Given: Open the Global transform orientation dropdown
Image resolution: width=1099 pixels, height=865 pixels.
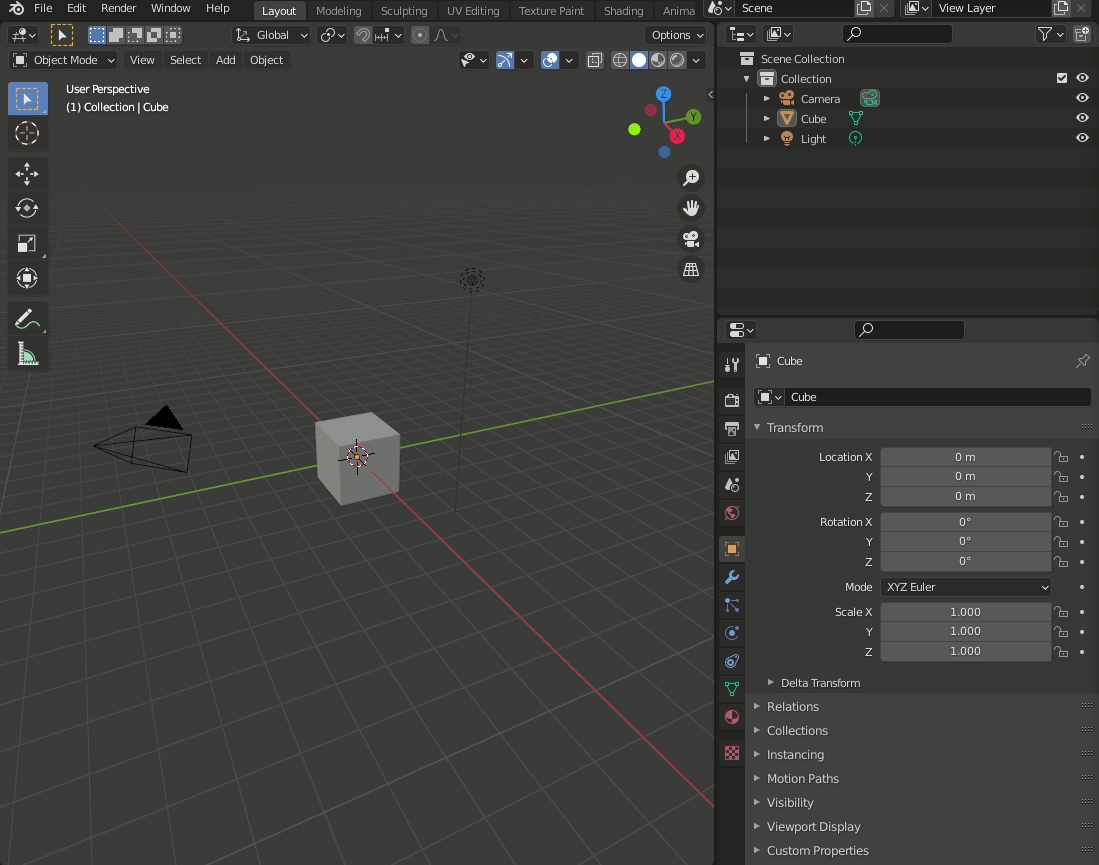Looking at the screenshot, I should click(271, 35).
